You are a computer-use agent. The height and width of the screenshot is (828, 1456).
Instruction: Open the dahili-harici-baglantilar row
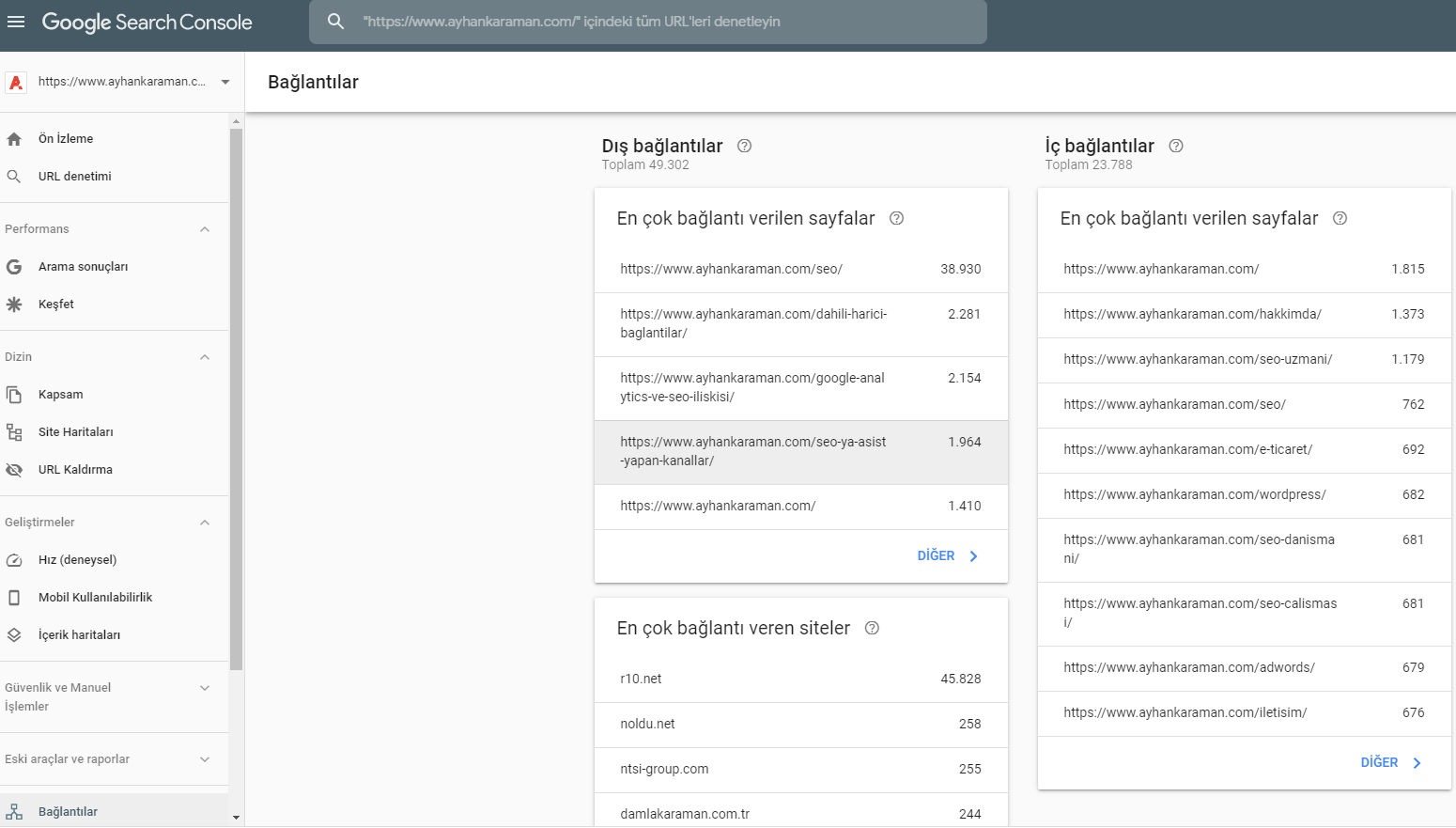[x=801, y=324]
